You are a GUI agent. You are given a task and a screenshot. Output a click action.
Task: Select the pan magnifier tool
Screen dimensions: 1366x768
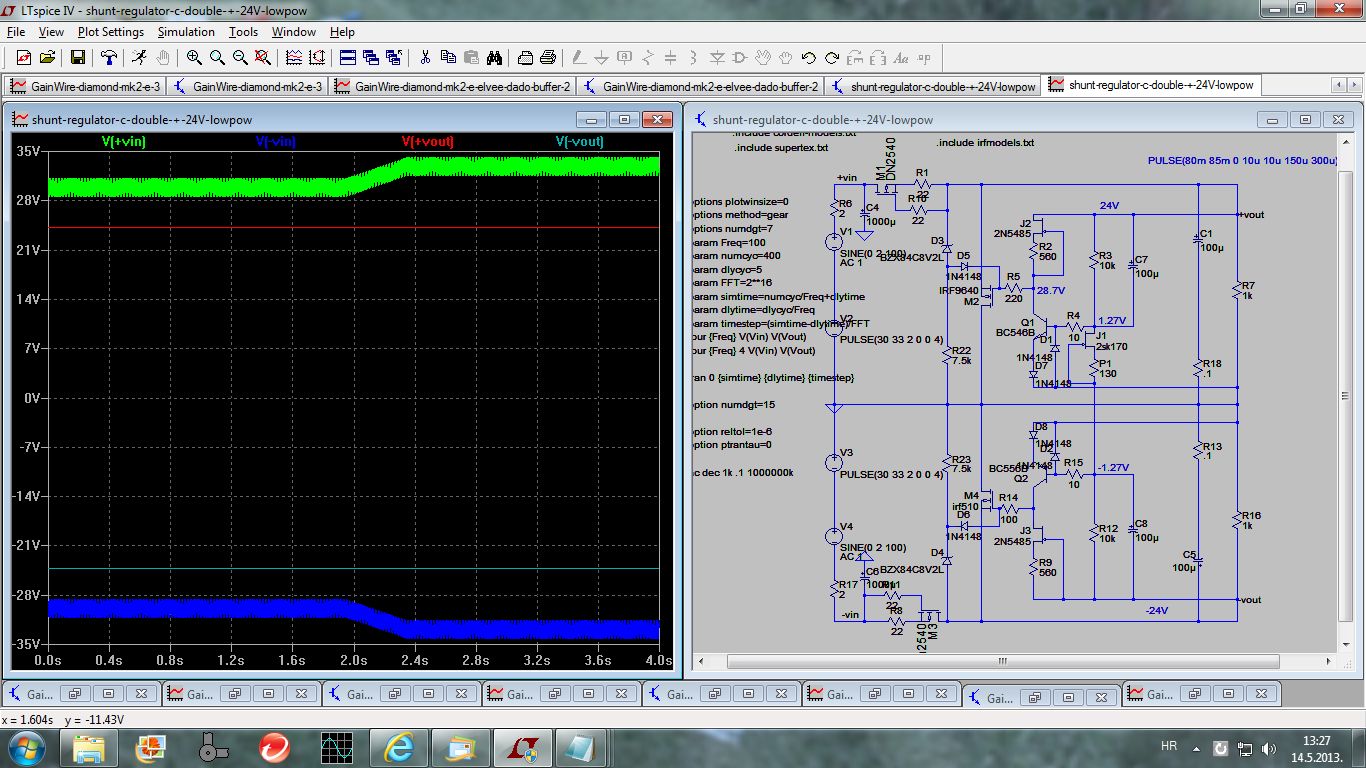(217, 58)
